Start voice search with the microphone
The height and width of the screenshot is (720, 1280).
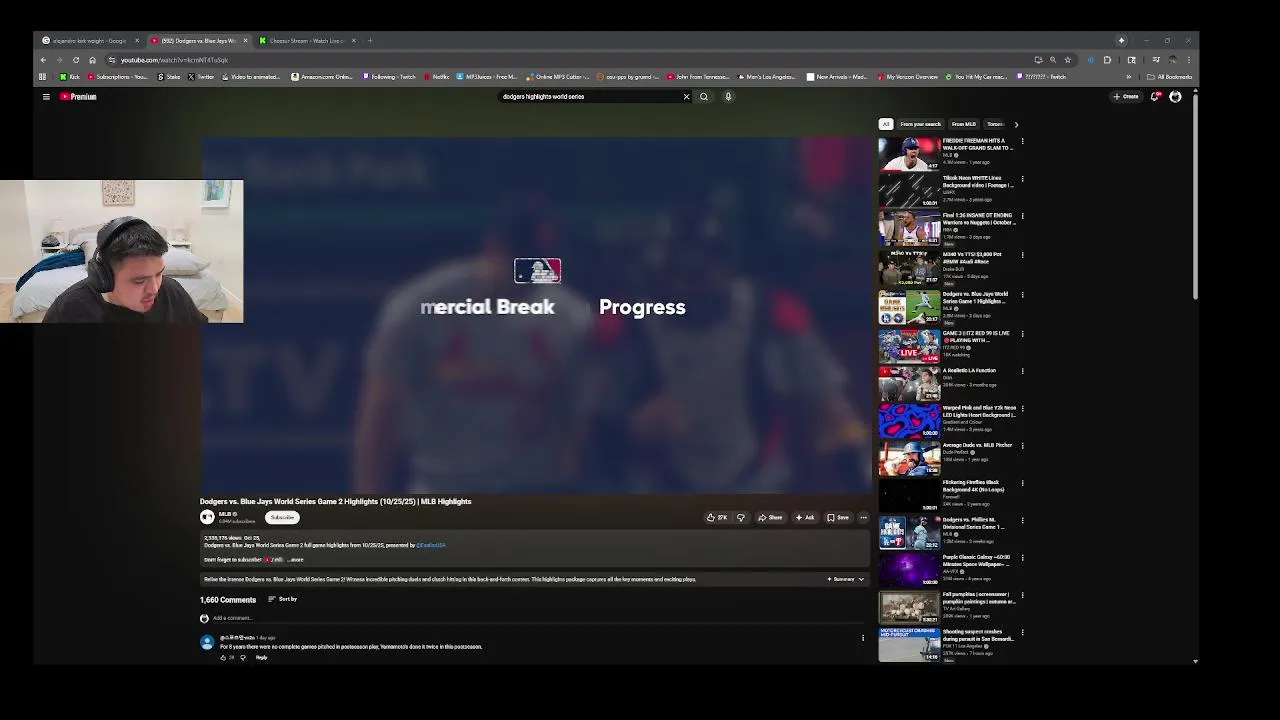coord(728,97)
